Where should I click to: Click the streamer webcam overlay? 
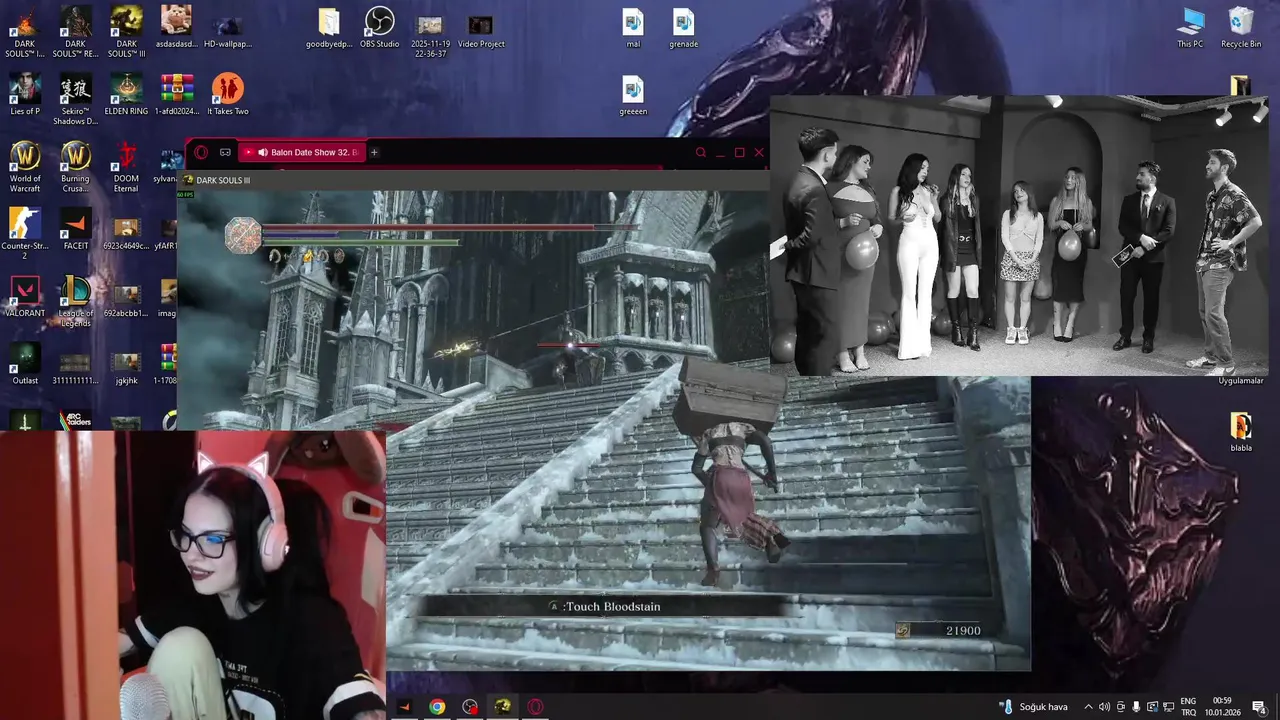[x=192, y=575]
